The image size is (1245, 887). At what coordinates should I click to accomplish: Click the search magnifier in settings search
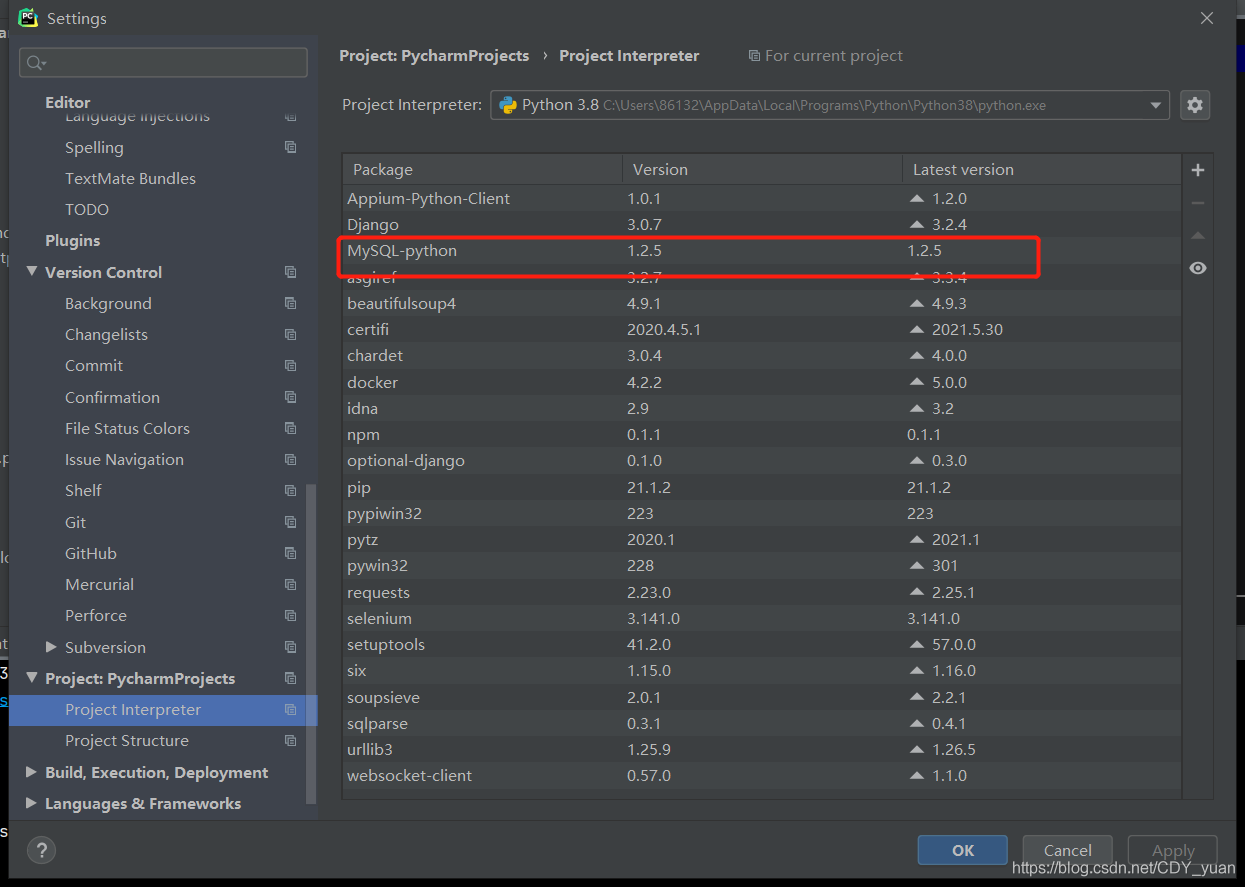click(35, 63)
